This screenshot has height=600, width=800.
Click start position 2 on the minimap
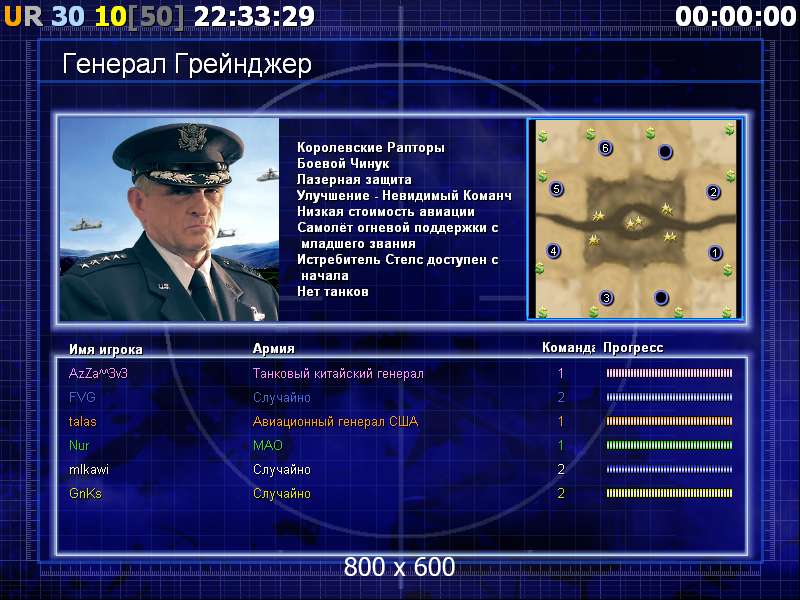point(713,192)
